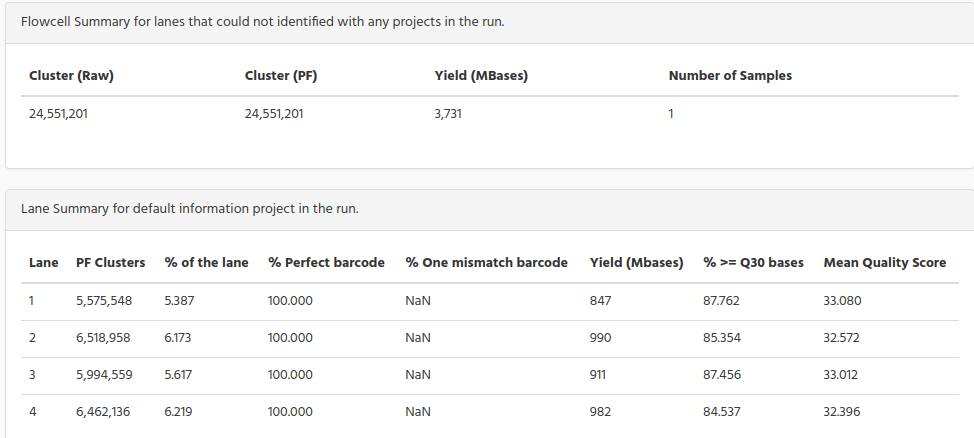
Task: Select the Yield (MBases) header
Action: 481,76
